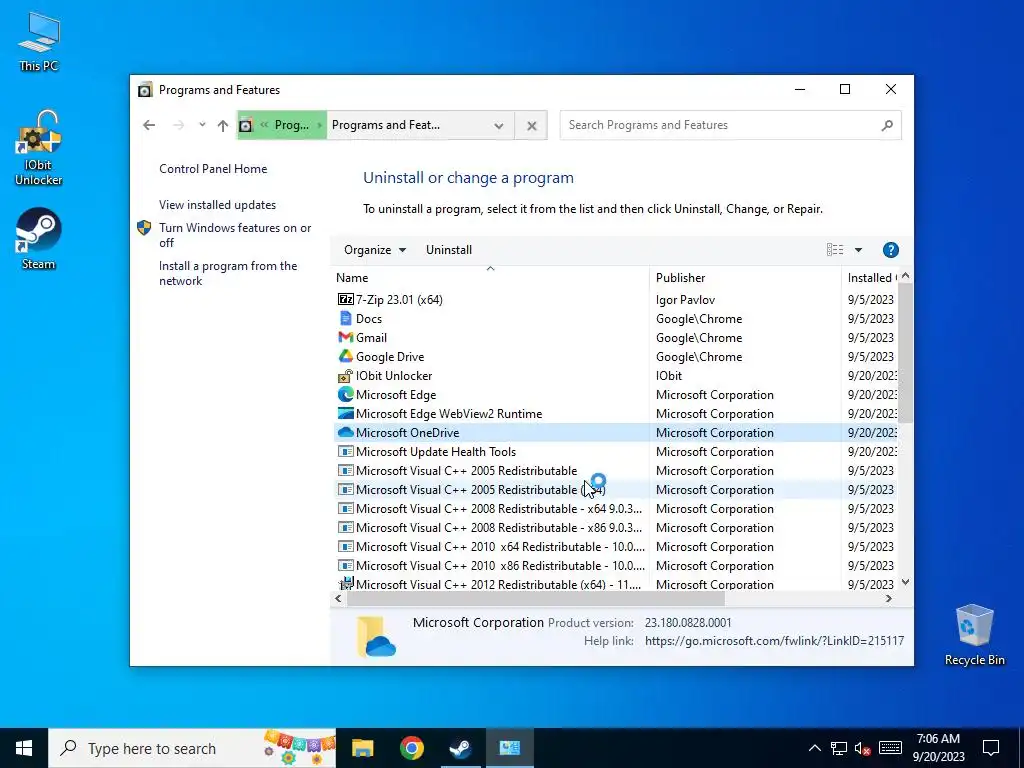Launch IObit Unlocker desktop shortcut
1024x768 pixels.
[39, 148]
